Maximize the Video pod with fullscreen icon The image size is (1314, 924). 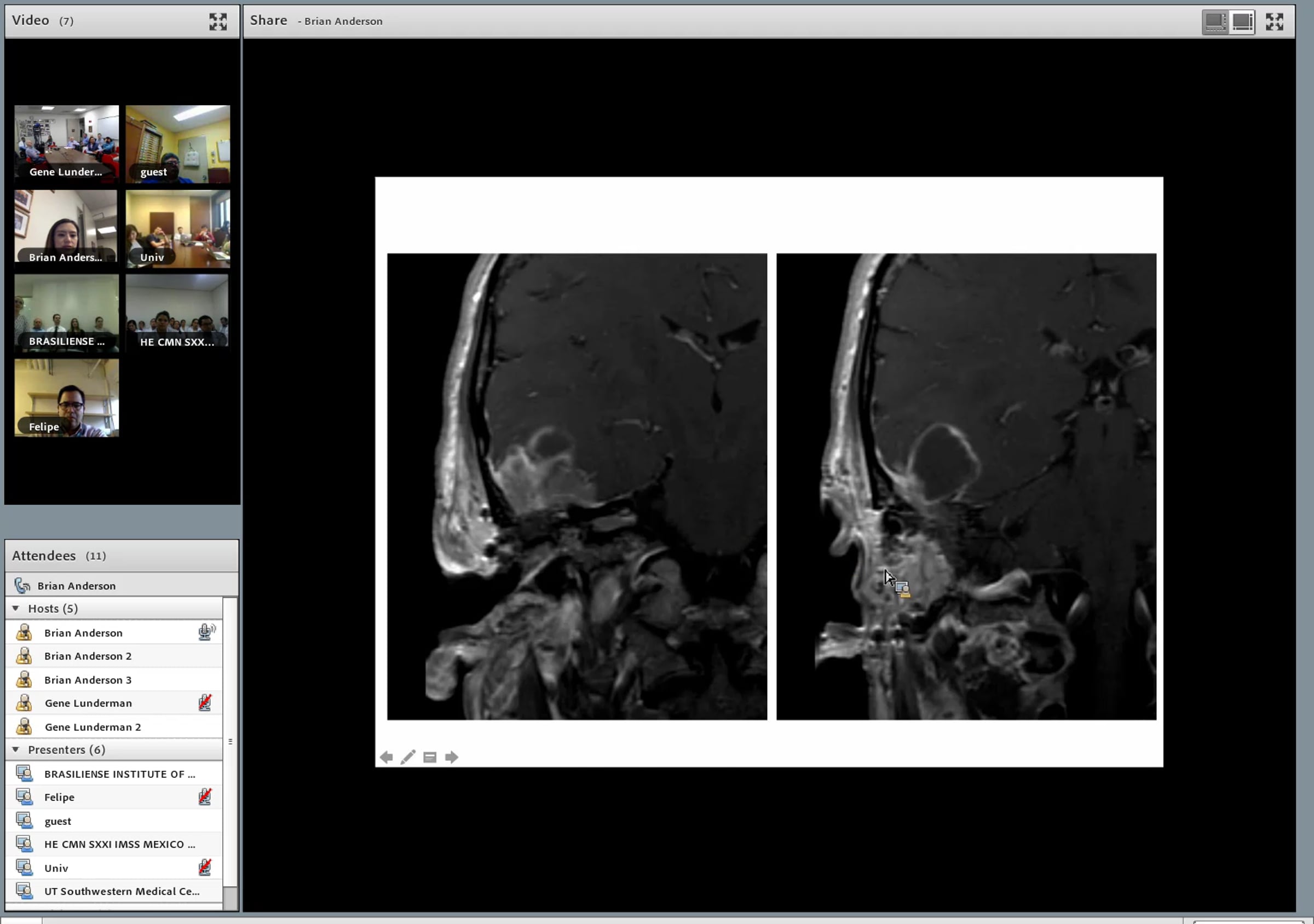pyautogui.click(x=217, y=22)
